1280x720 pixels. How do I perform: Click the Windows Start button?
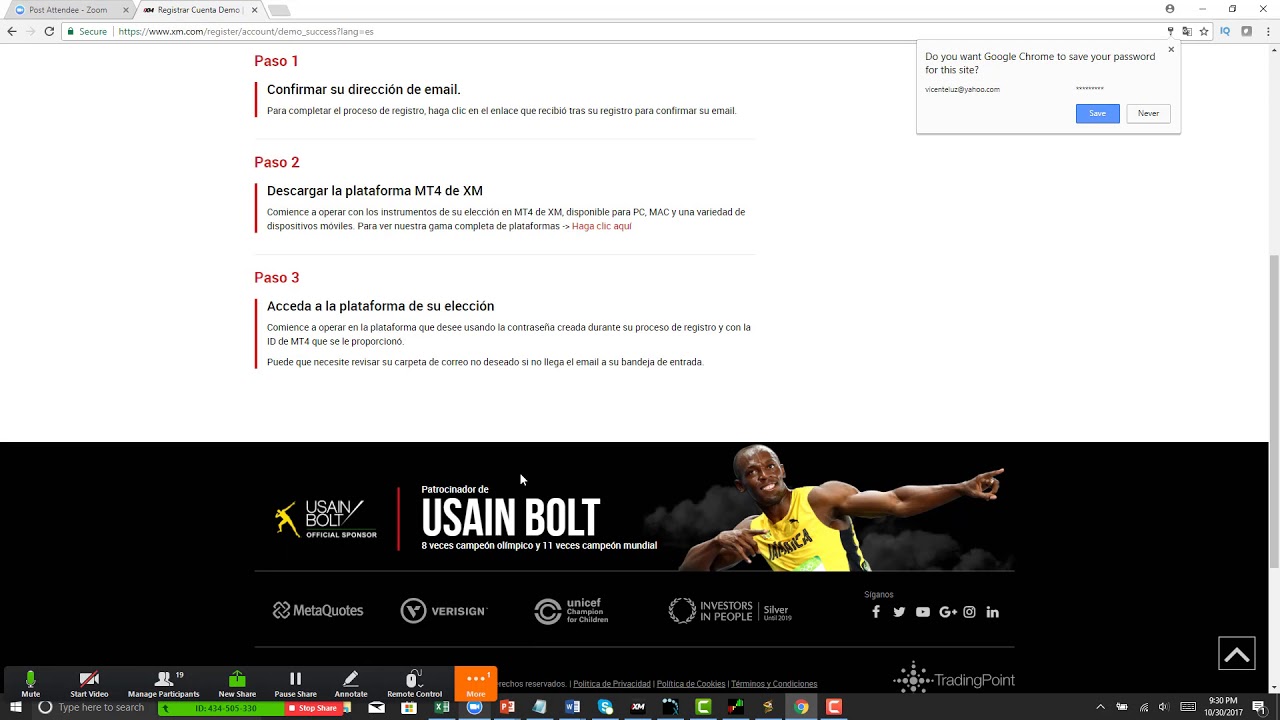tap(16, 707)
